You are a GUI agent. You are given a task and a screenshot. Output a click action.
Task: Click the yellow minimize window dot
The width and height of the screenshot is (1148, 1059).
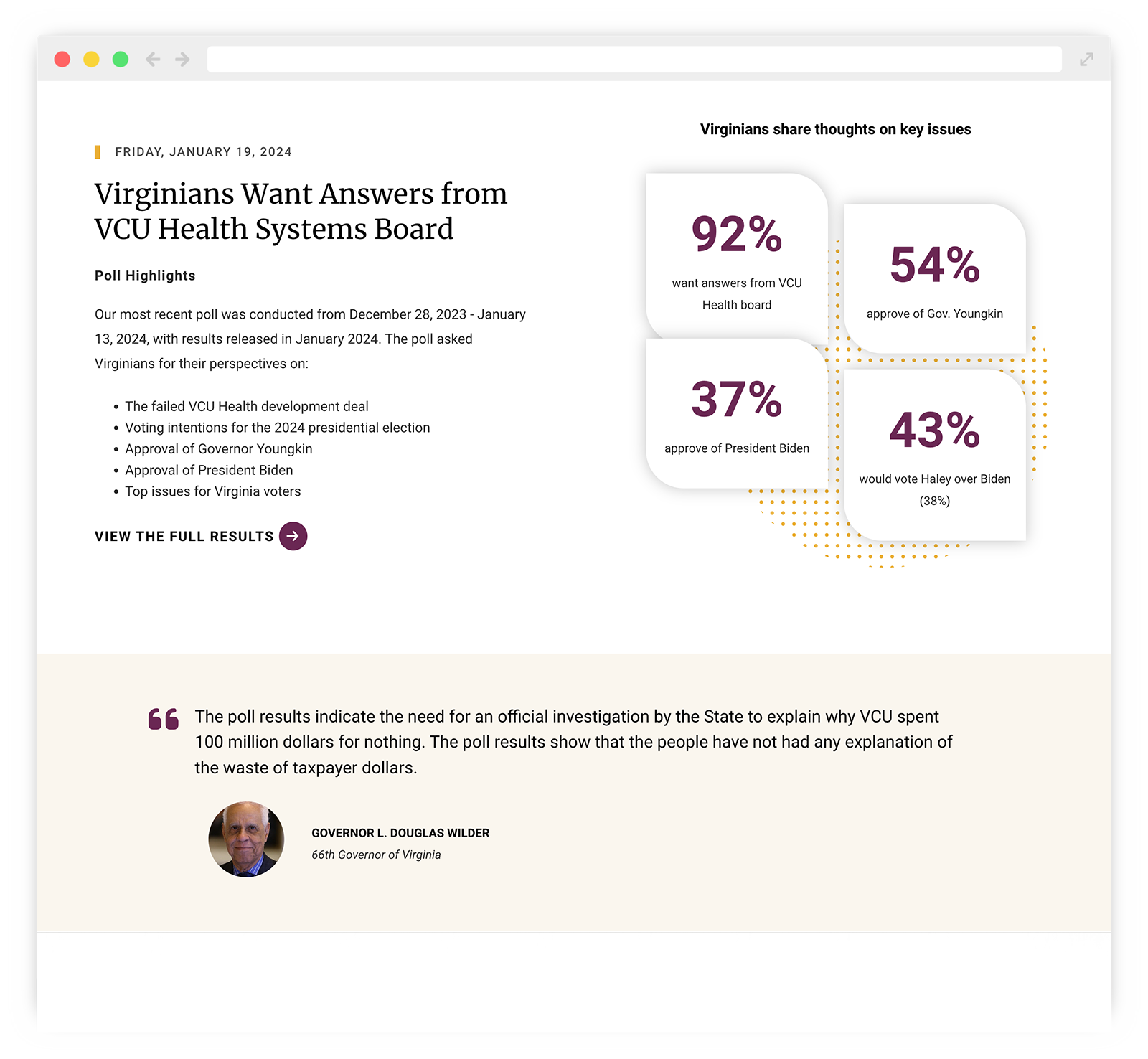[x=91, y=59]
